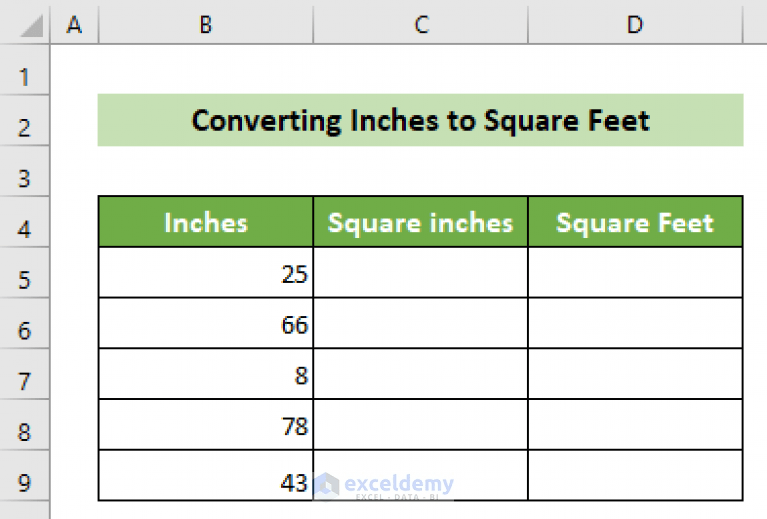The height and width of the screenshot is (519, 767).
Task: Select column A header
Action: click(x=74, y=23)
